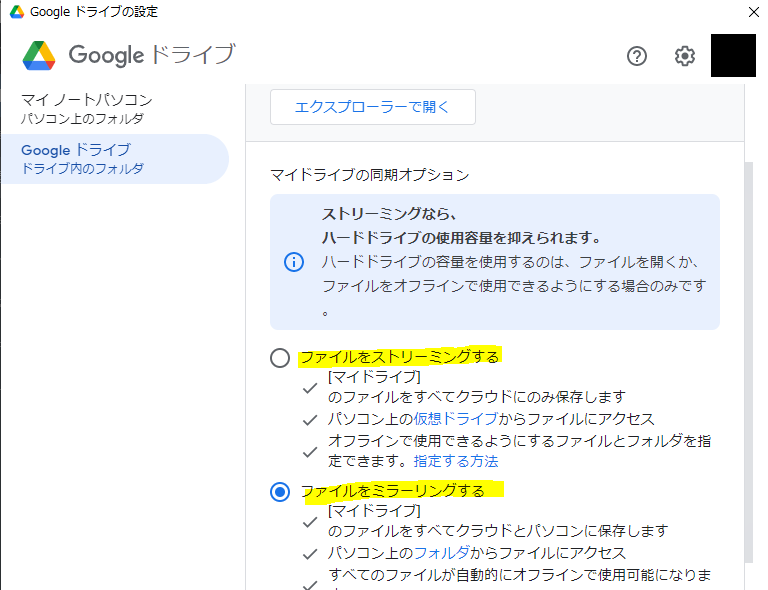The image size is (768, 590).
Task: Click the ファイルをミラーリングする label text
Action: click(393, 491)
